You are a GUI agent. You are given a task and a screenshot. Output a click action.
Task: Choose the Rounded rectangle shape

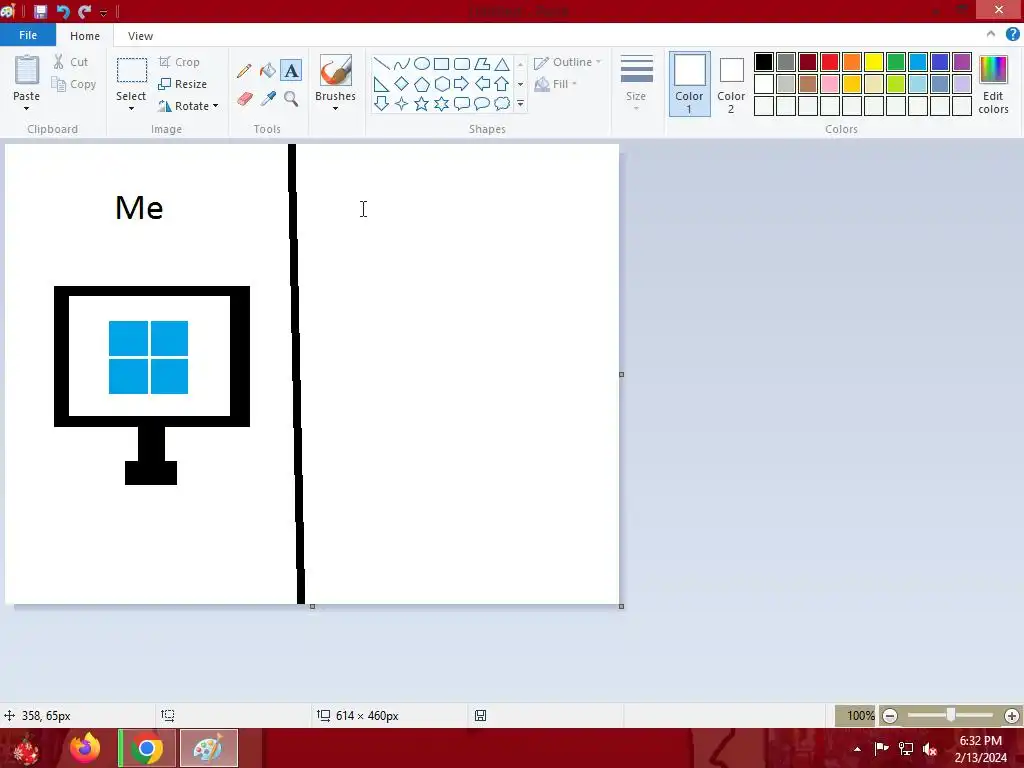pyautogui.click(x=462, y=64)
